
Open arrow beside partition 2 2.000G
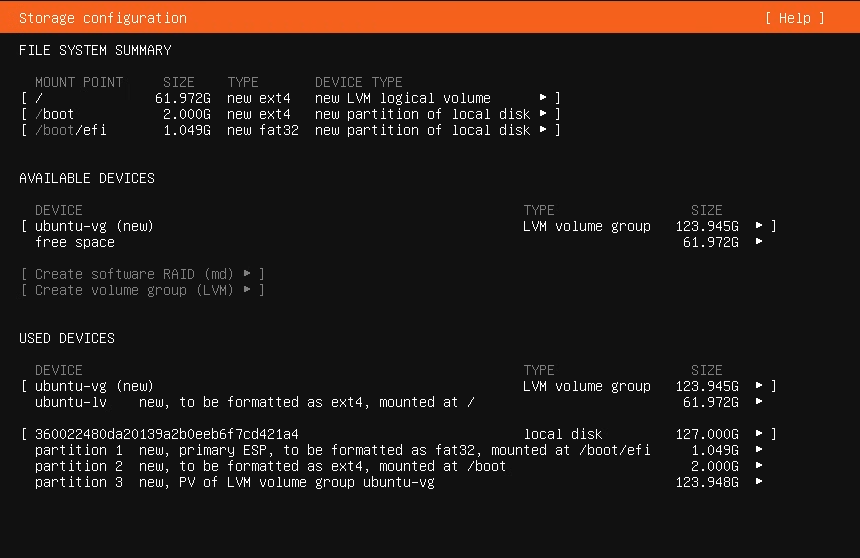pos(759,465)
